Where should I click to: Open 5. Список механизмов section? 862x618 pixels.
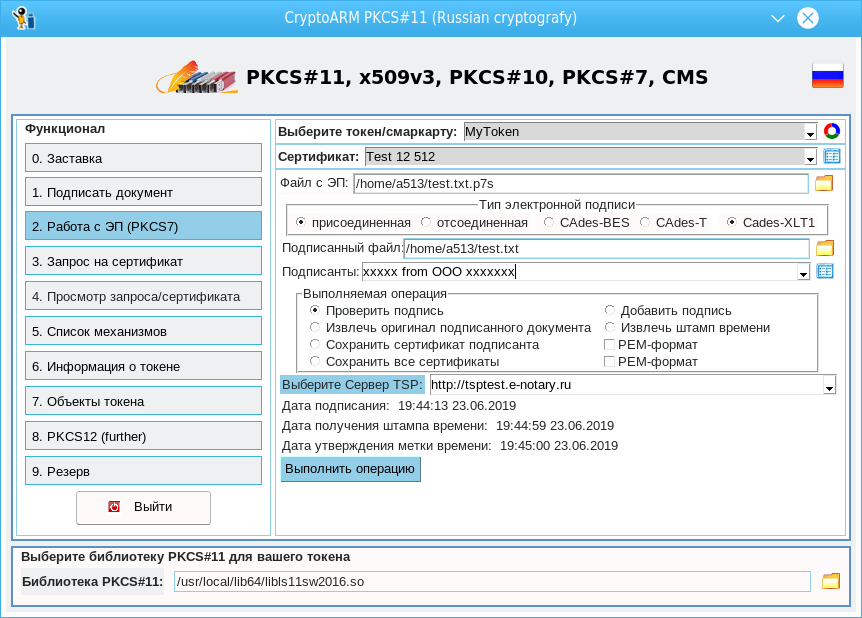[x=143, y=332]
